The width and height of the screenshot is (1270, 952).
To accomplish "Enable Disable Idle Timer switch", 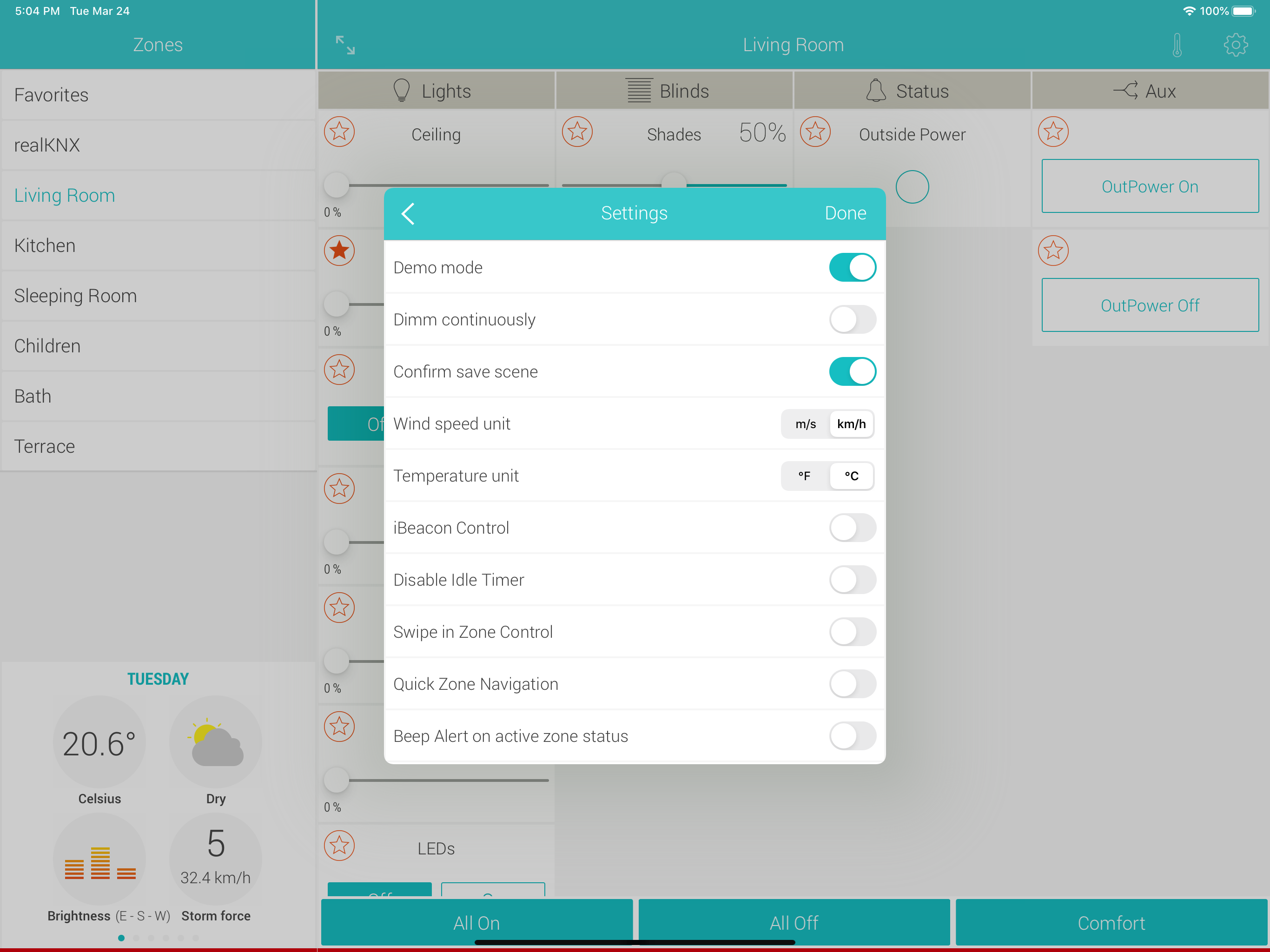I will (853, 580).
